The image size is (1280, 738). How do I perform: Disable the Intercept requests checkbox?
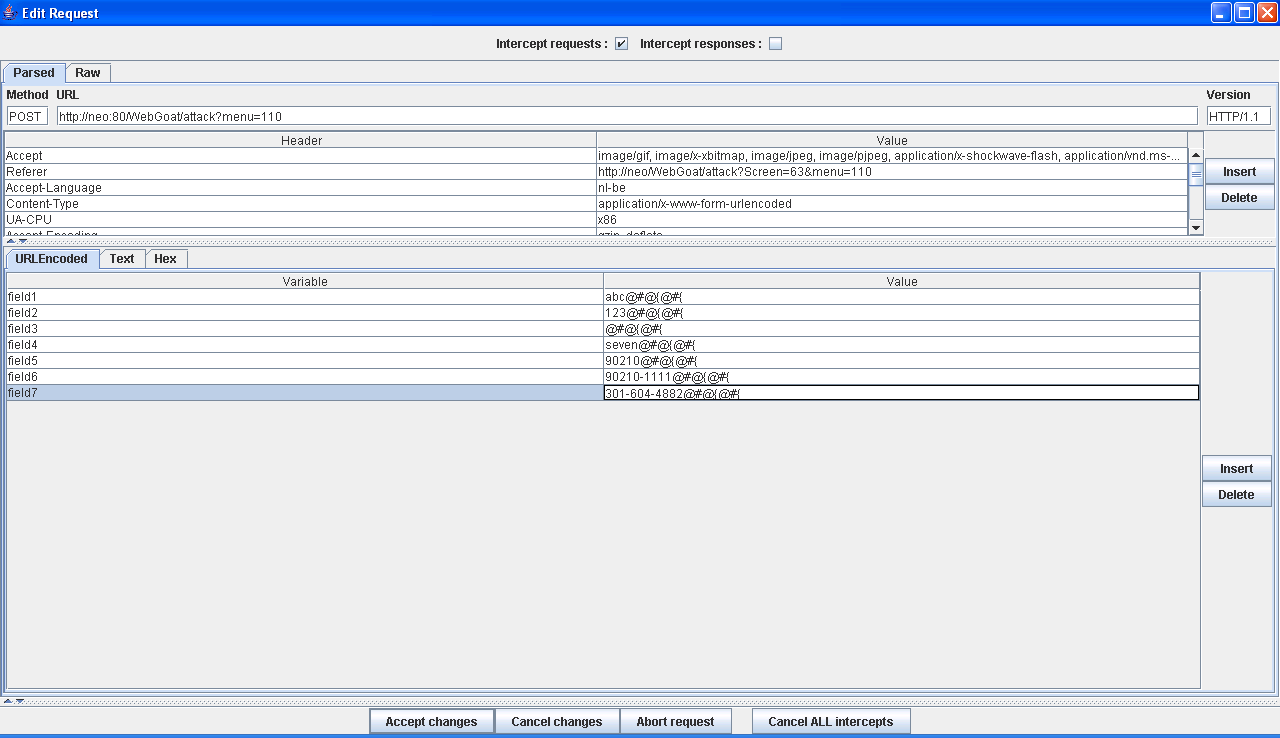[621, 44]
